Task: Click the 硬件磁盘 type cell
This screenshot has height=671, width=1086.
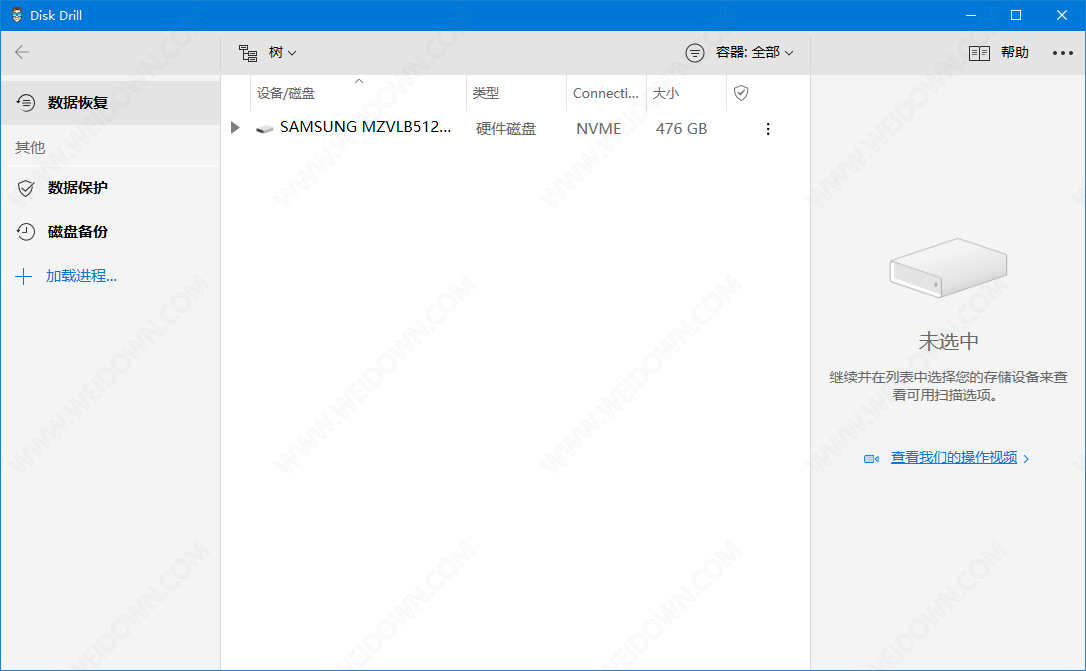Action: (x=506, y=129)
